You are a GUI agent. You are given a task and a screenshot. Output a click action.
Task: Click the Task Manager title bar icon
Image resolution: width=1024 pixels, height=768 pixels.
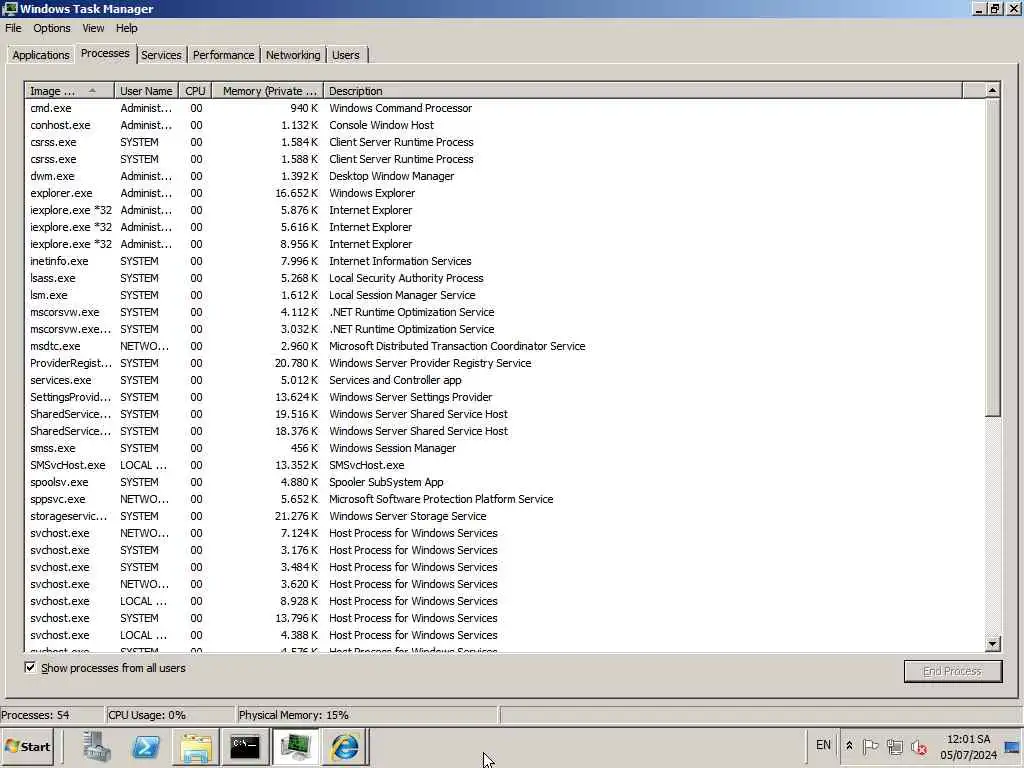point(10,8)
